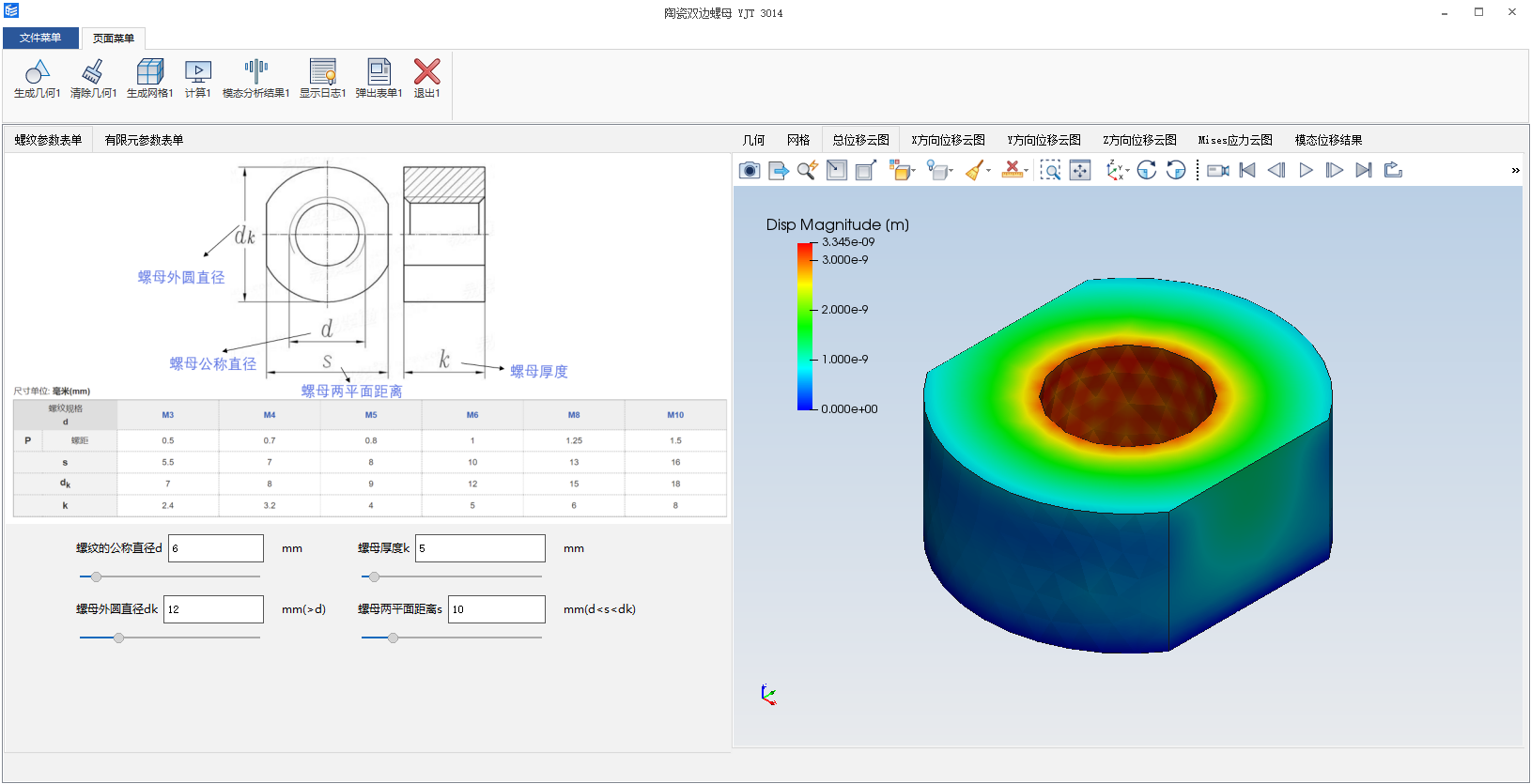Open the 模态位移结果 tab
Viewport: 1531px width, 784px height.
(x=1329, y=140)
